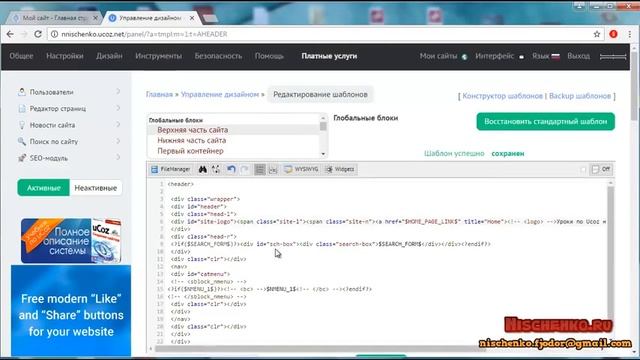The width and height of the screenshot is (640, 360).
Task: Open Редактор страниц in the sidebar
Action: (58, 109)
